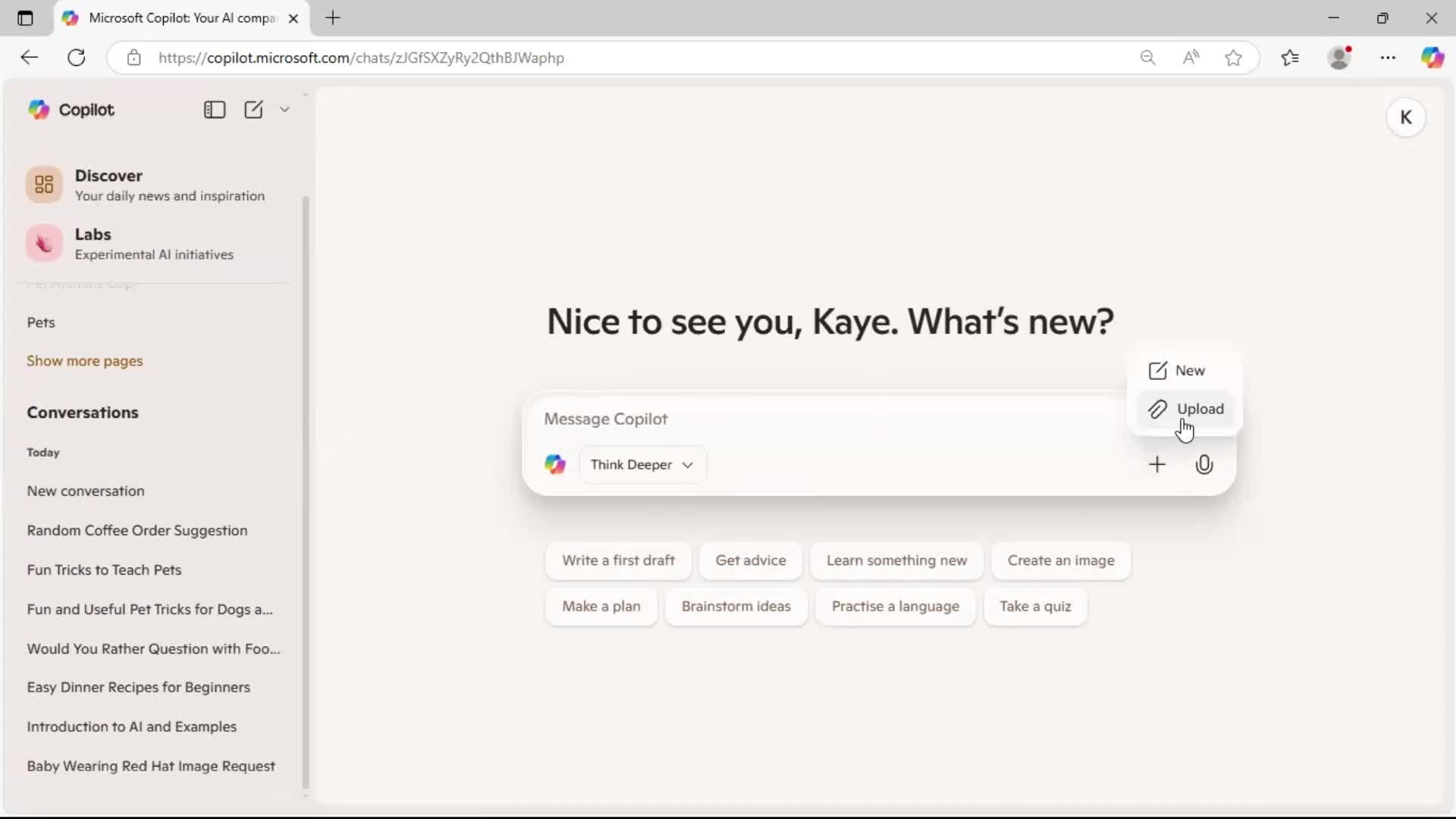1456x819 pixels.
Task: Select the Microsoft Copilot browser tab
Action: pos(182,18)
